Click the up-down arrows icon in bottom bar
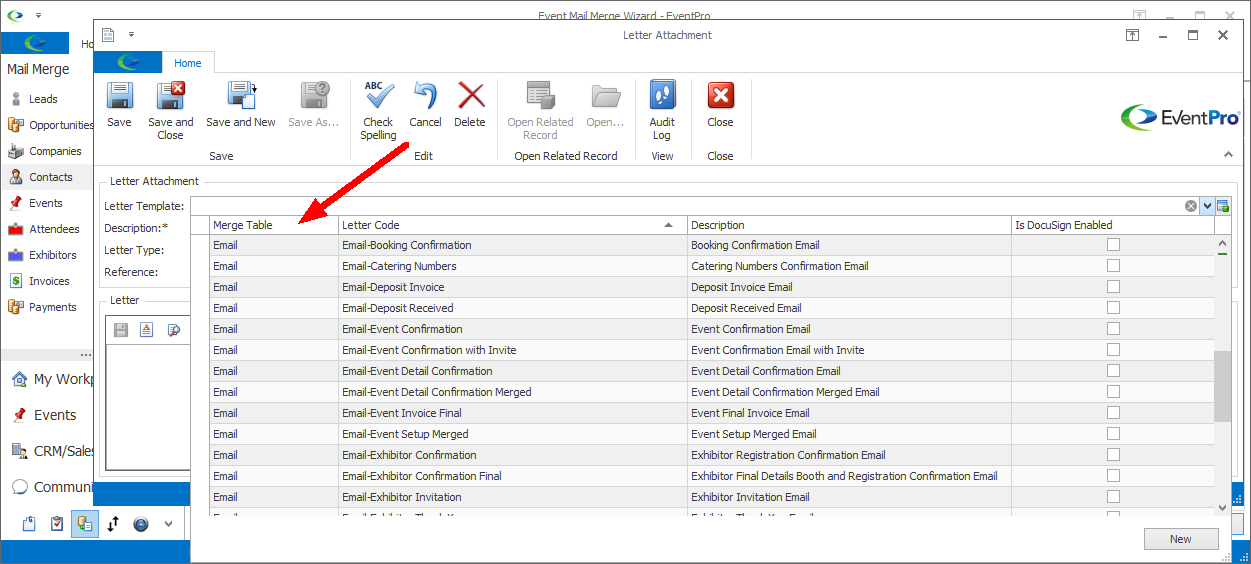Image resolution: width=1251 pixels, height=564 pixels. 113,523
